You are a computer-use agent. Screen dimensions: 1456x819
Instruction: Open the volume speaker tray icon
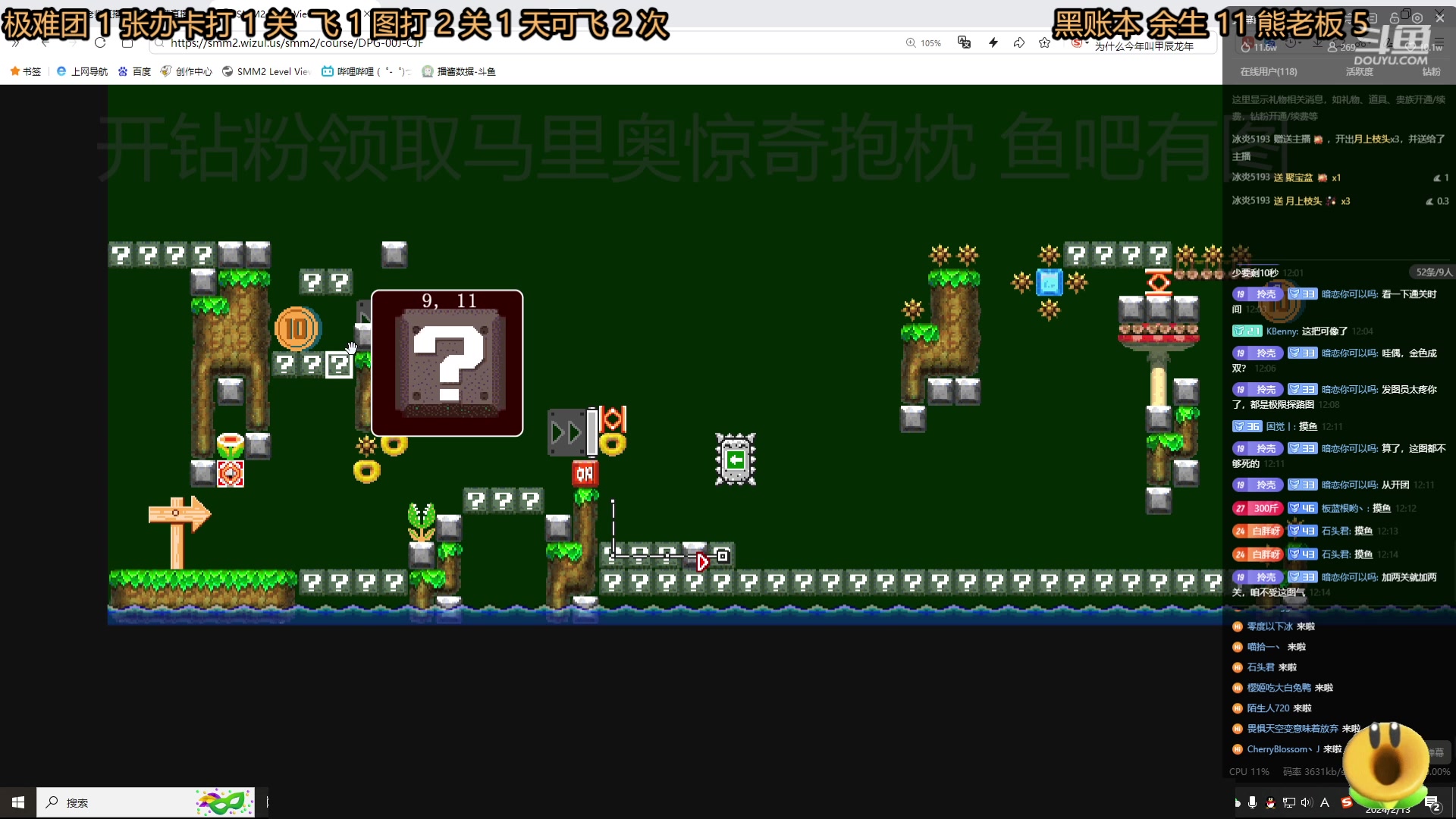tap(1306, 802)
